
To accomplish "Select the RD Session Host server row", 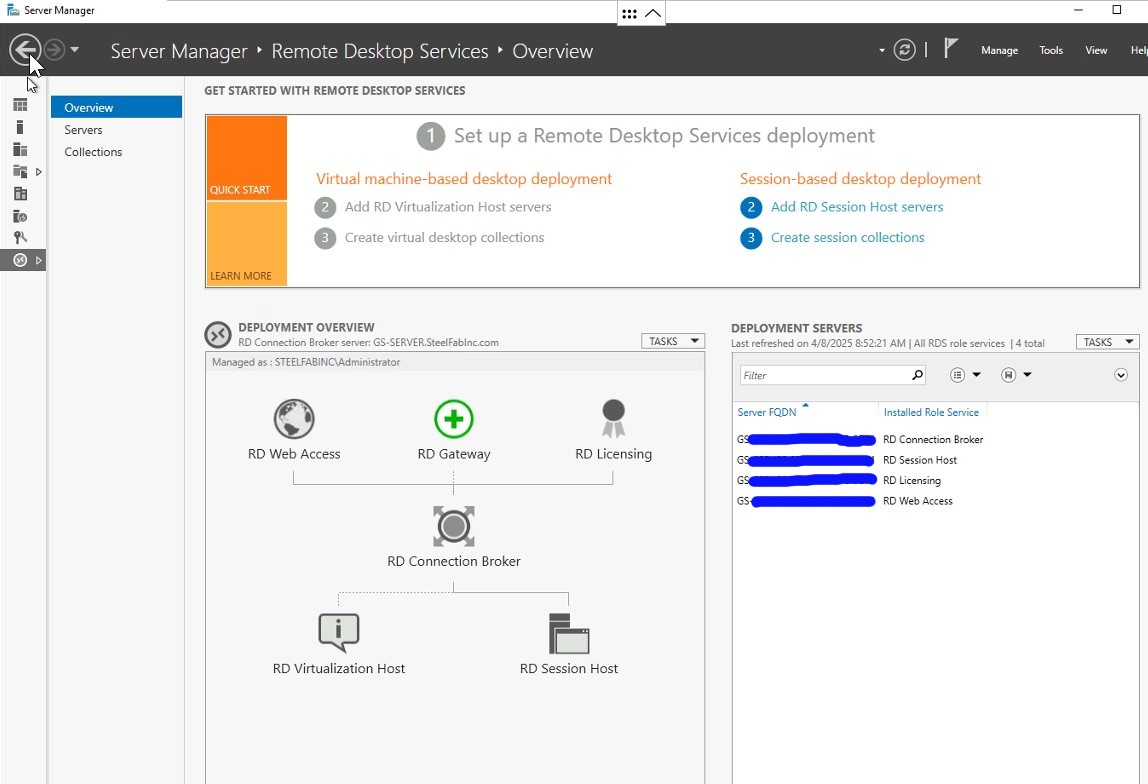I will (x=936, y=460).
